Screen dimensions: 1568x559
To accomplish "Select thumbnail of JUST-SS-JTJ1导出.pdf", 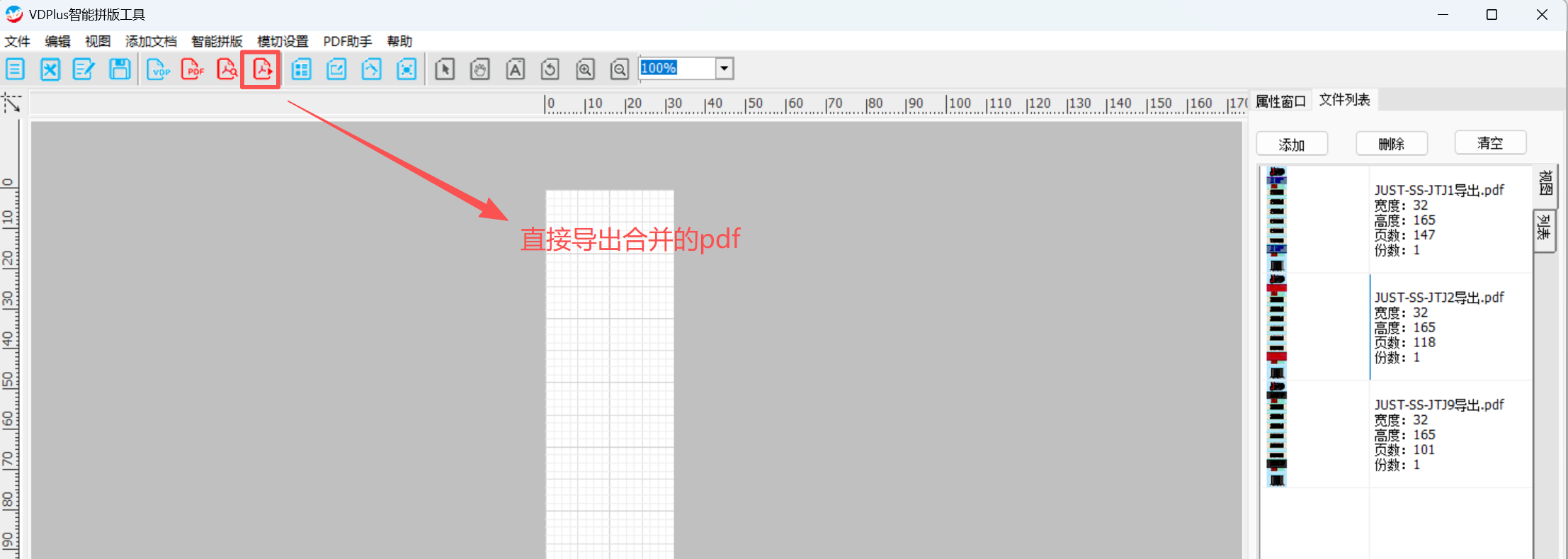I will point(1276,220).
